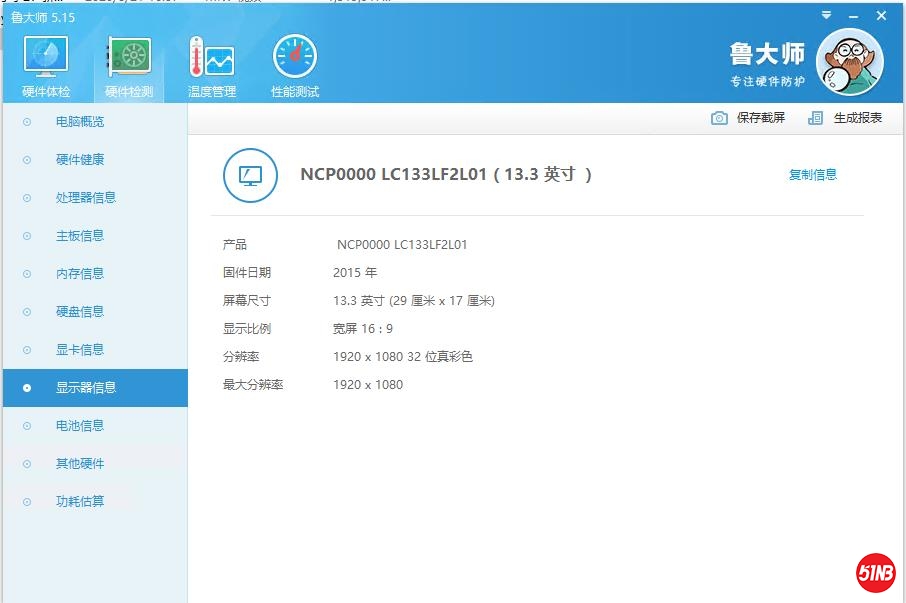Open the 性能测试 performance test tab

click(x=295, y=66)
